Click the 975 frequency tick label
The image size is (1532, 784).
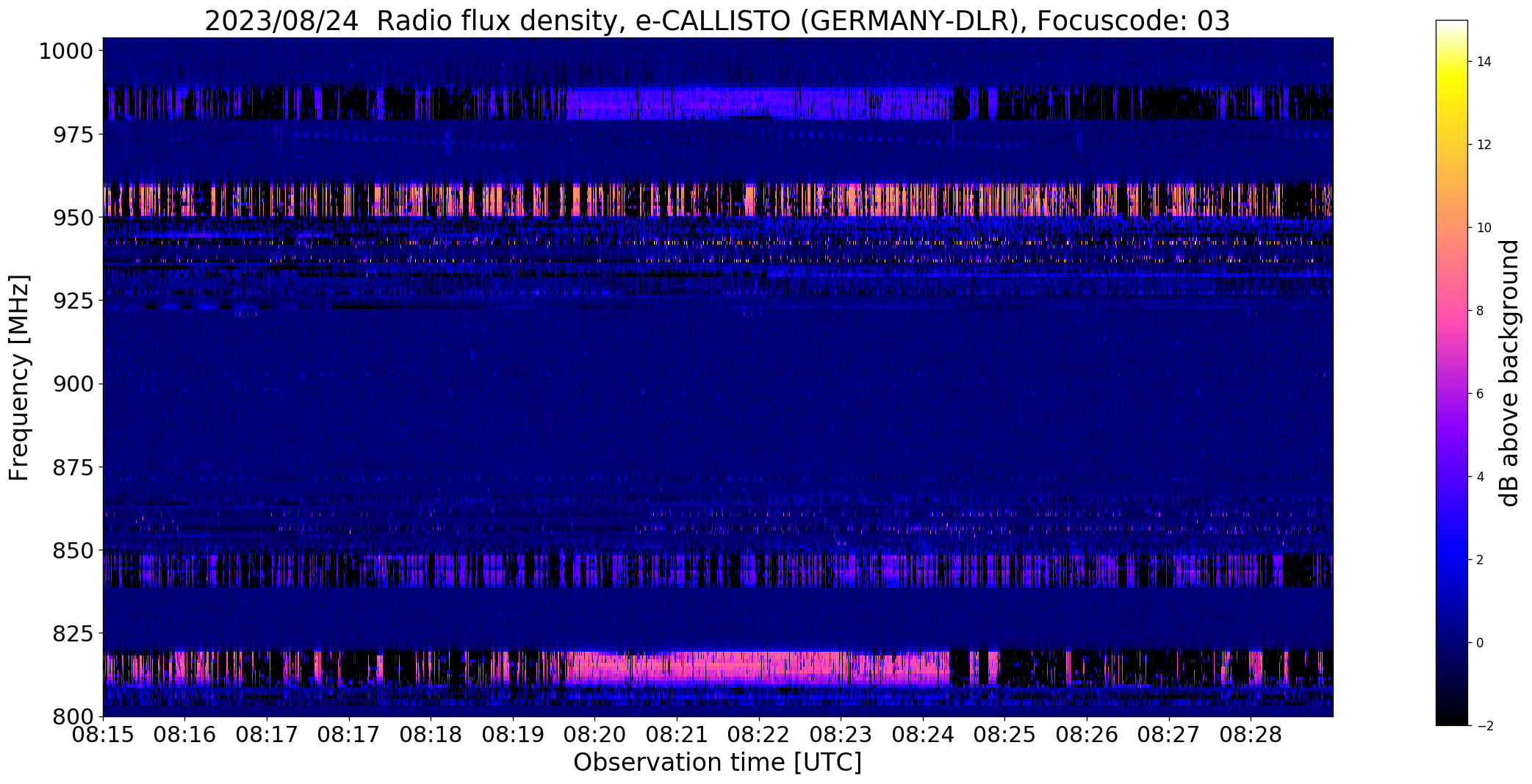(x=73, y=134)
